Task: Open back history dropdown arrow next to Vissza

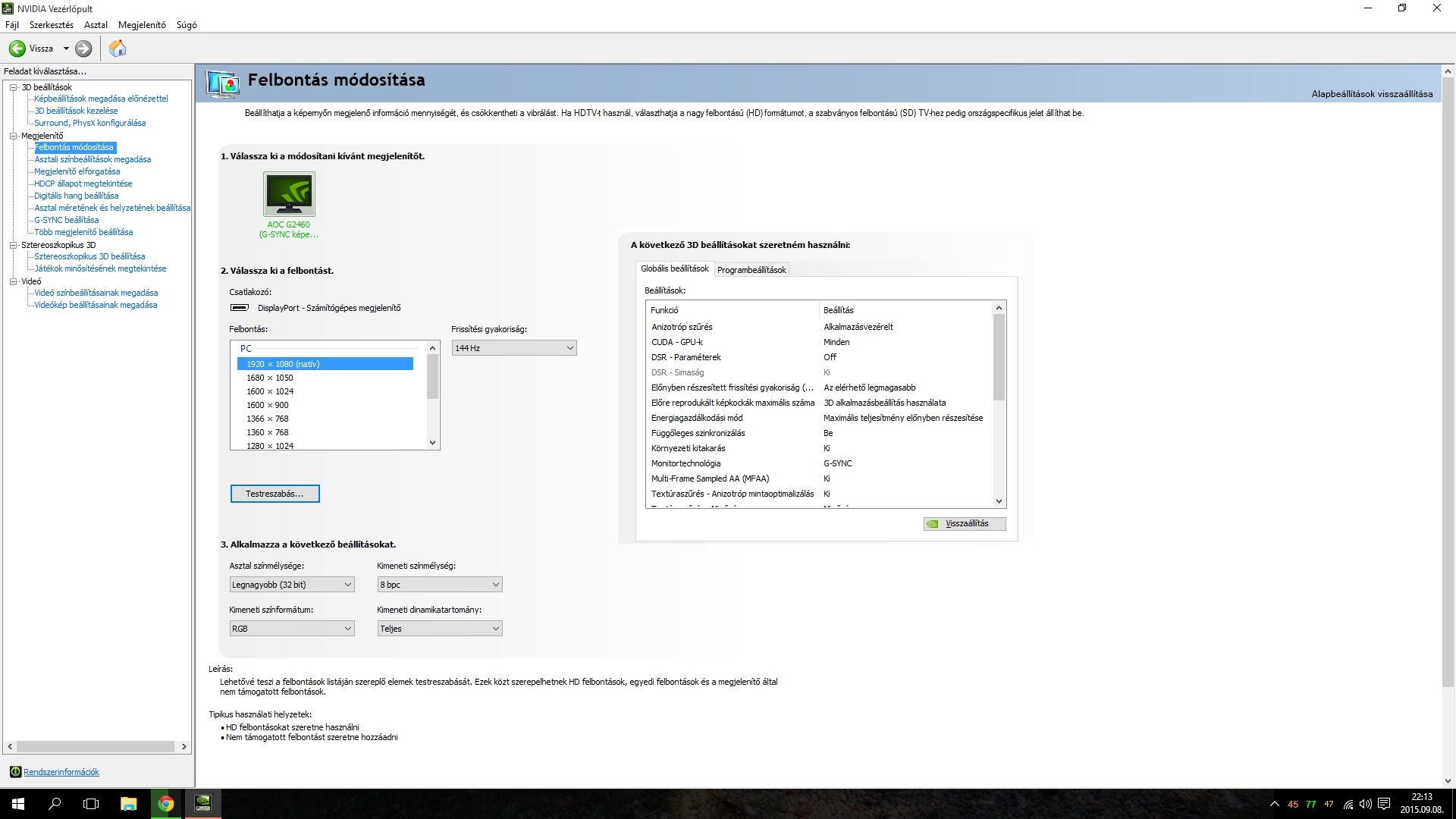Action: click(66, 49)
